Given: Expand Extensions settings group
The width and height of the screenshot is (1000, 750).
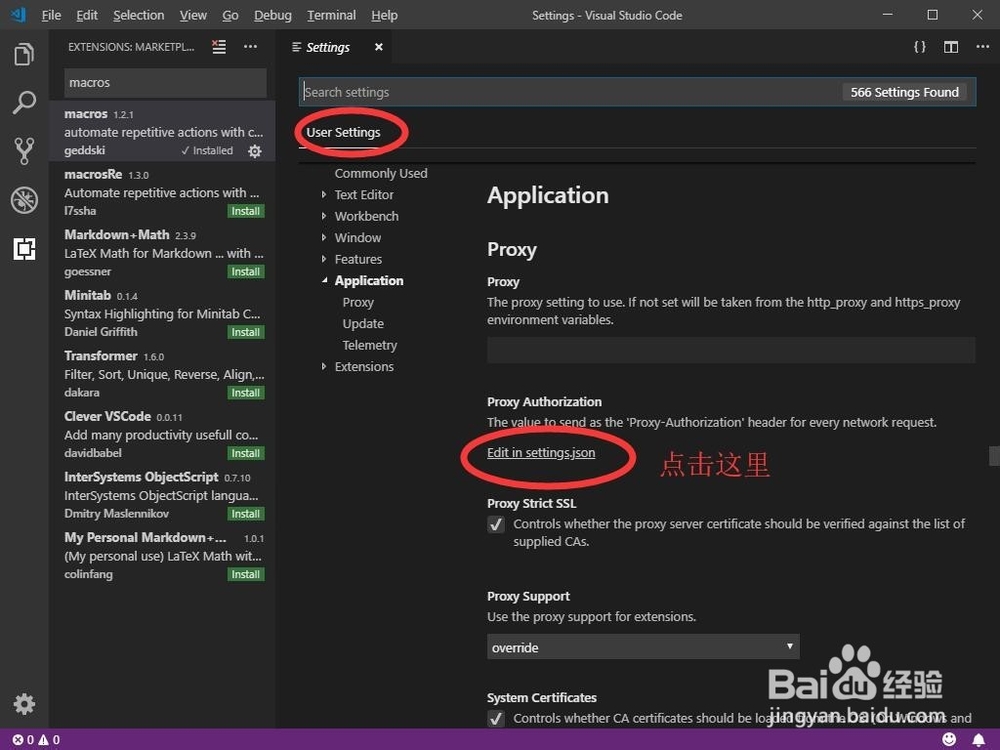Looking at the screenshot, I should pyautogui.click(x=324, y=366).
